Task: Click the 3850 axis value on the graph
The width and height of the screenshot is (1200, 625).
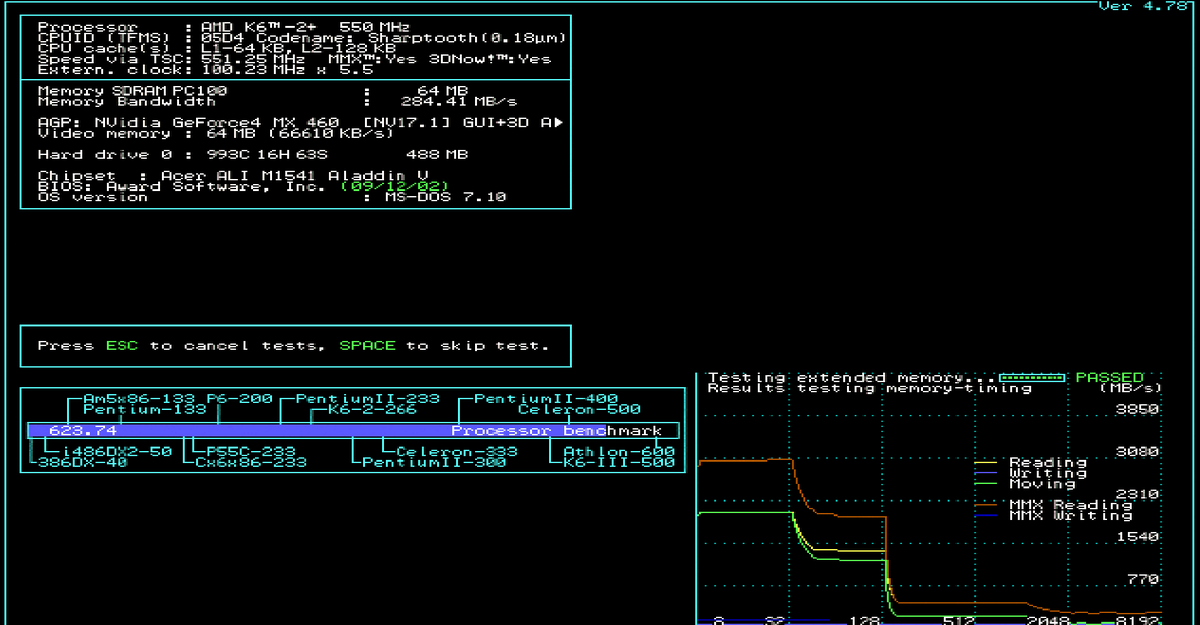Action: 1138,409
